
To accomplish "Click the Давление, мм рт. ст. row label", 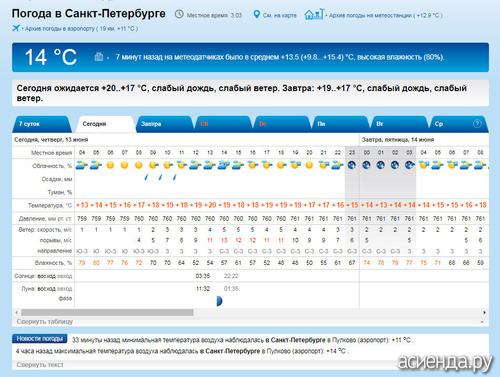I will [x=45, y=219].
